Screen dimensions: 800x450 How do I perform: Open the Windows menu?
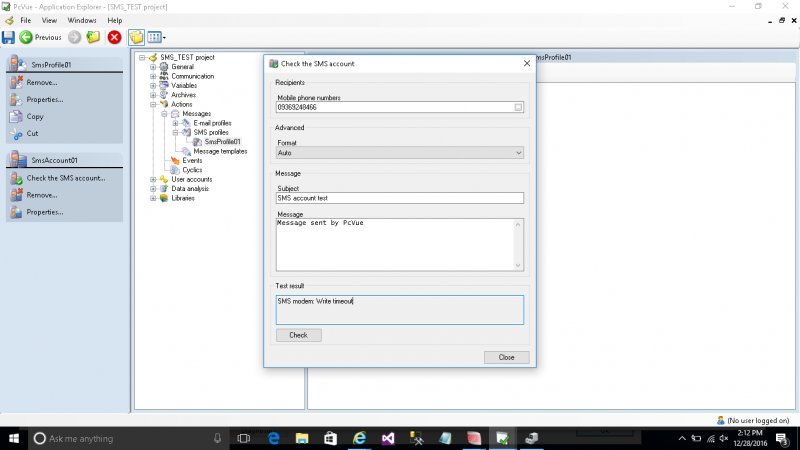(82, 20)
